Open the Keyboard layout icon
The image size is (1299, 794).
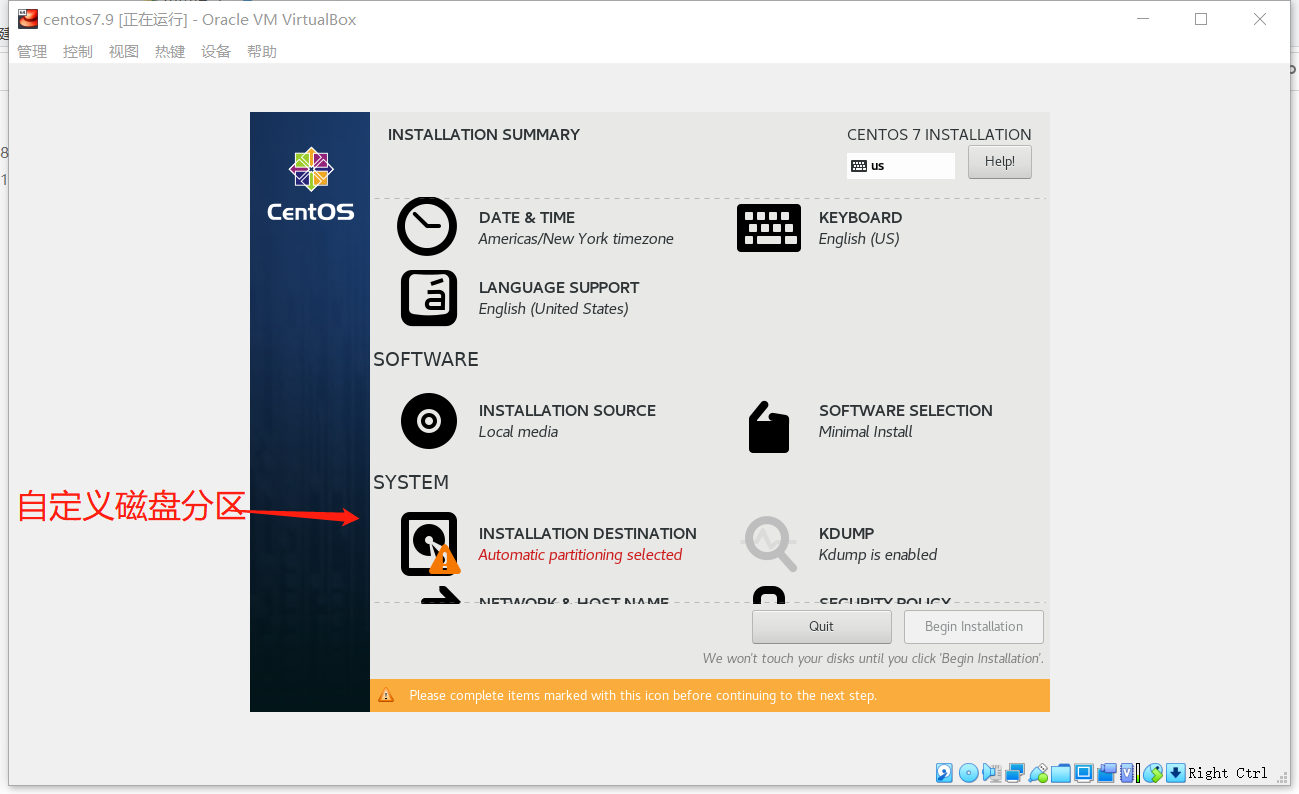(769, 228)
